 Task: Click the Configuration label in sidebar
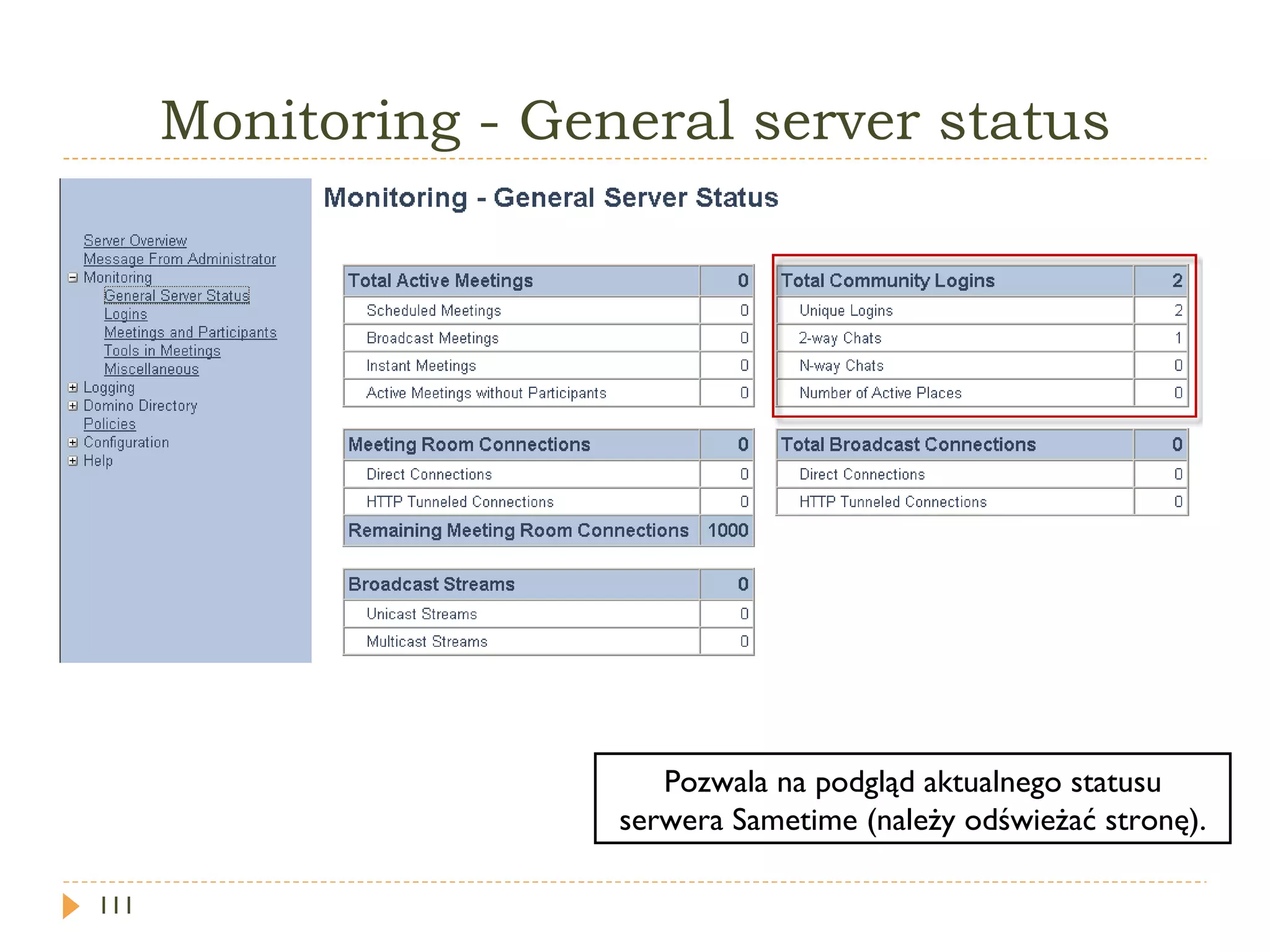pyautogui.click(x=127, y=443)
